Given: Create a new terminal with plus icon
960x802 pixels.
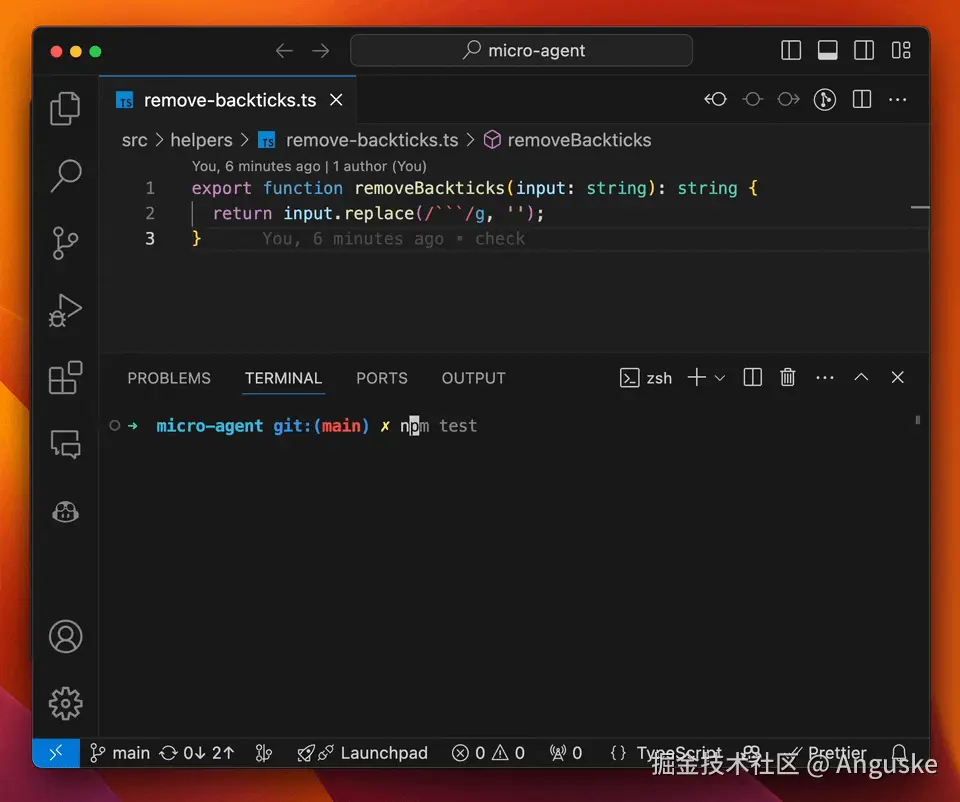Looking at the screenshot, I should coord(697,377).
